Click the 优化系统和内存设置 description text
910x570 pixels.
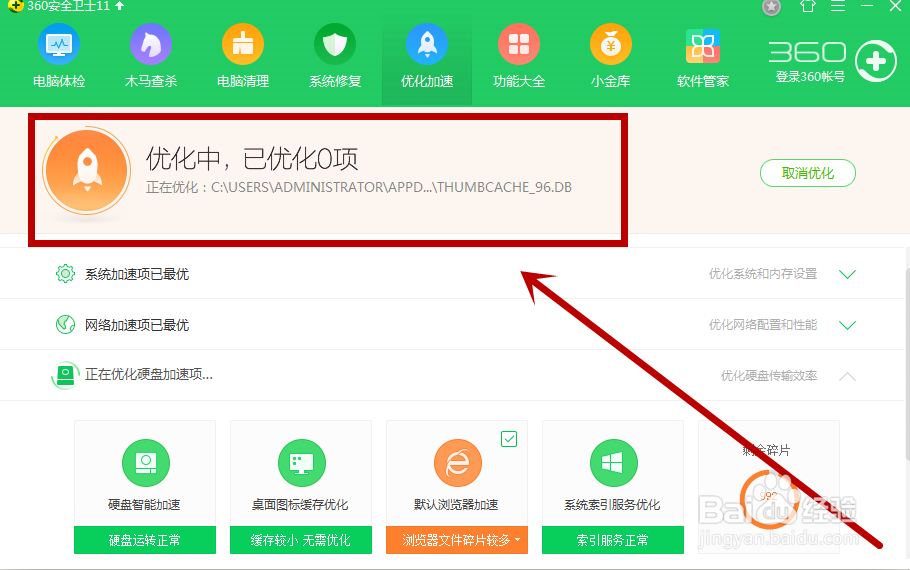(x=763, y=274)
